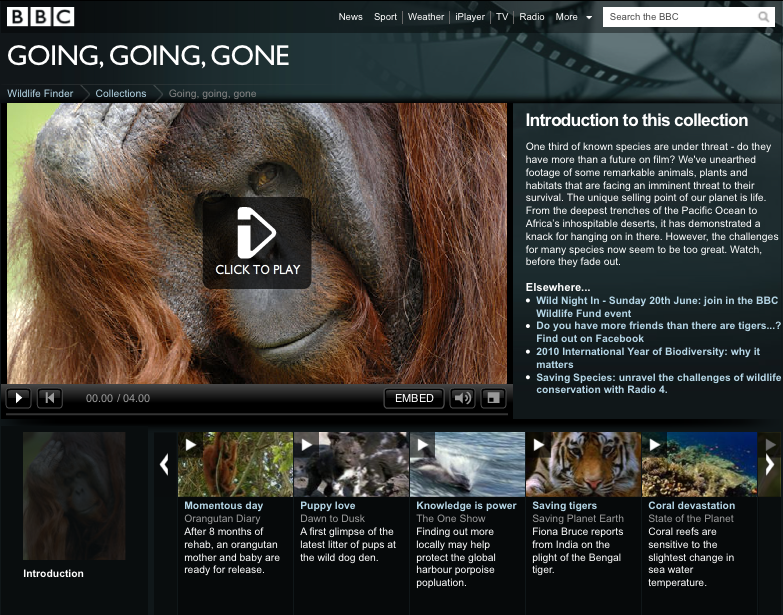
Task: Toggle the volume speaker icon
Action: 462,398
